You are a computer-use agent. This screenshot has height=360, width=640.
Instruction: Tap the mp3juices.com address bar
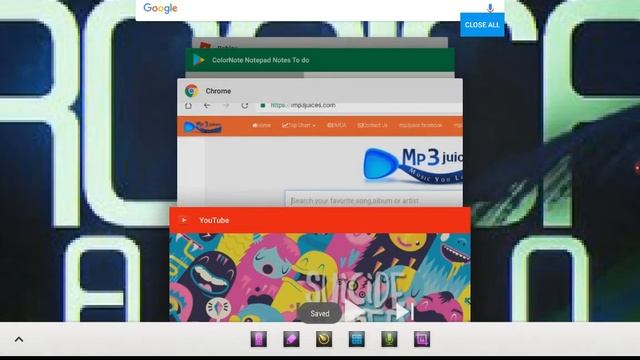(359, 105)
